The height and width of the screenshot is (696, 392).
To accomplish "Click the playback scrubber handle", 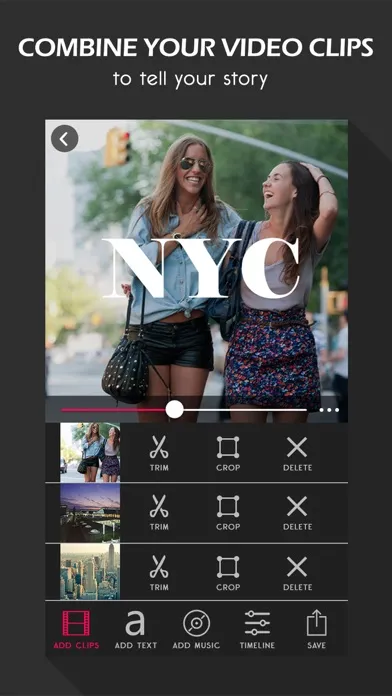I will [x=174, y=409].
